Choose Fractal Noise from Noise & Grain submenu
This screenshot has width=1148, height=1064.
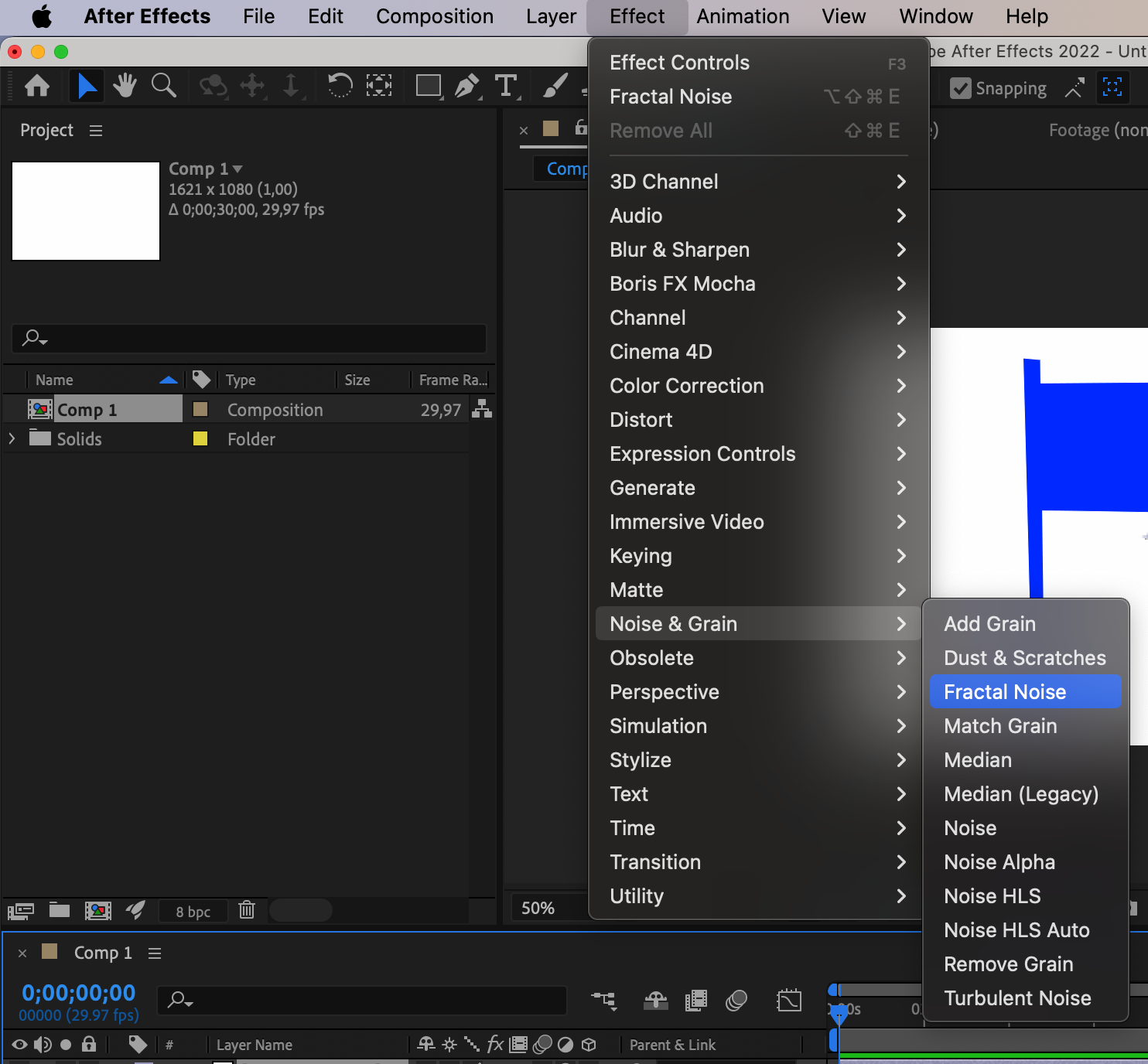pyautogui.click(x=1025, y=692)
